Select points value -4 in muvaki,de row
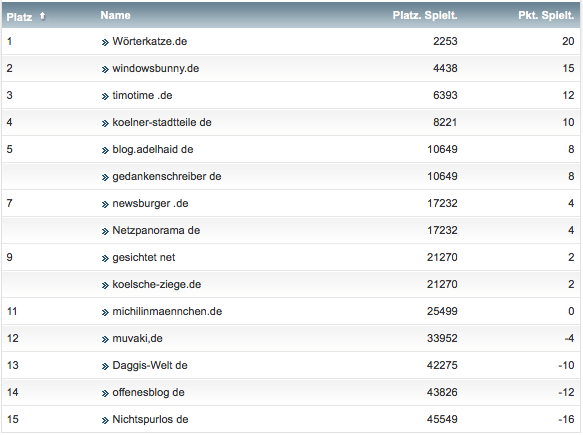This screenshot has height=435, width=583. 569,338
